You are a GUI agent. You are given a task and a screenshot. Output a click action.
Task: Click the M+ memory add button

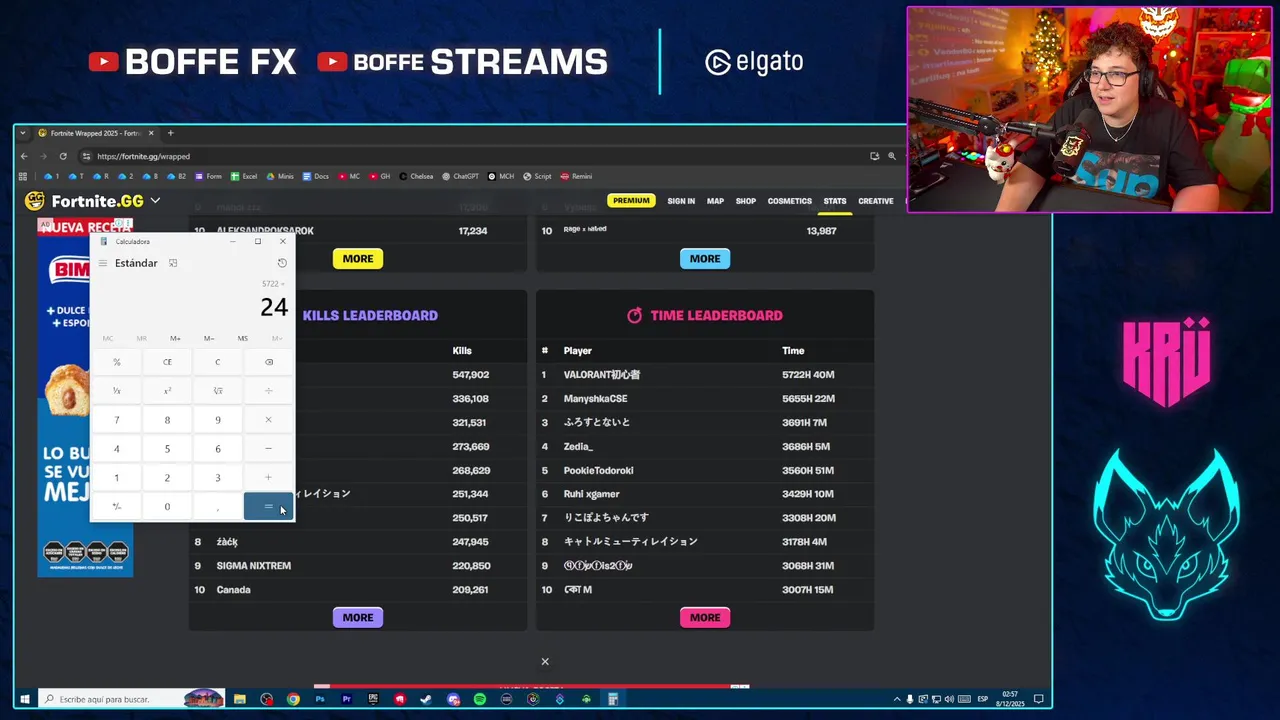(x=175, y=338)
